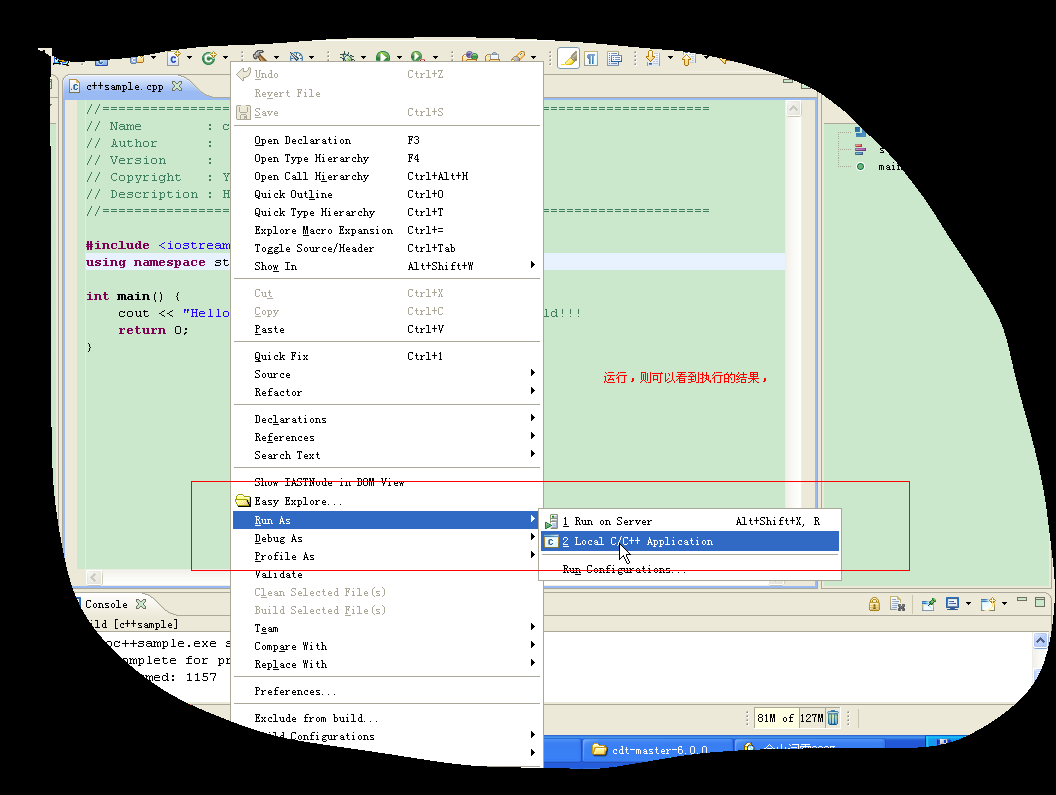Open the dropdown beside the green C icon
The width and height of the screenshot is (1056, 795).
[225, 58]
